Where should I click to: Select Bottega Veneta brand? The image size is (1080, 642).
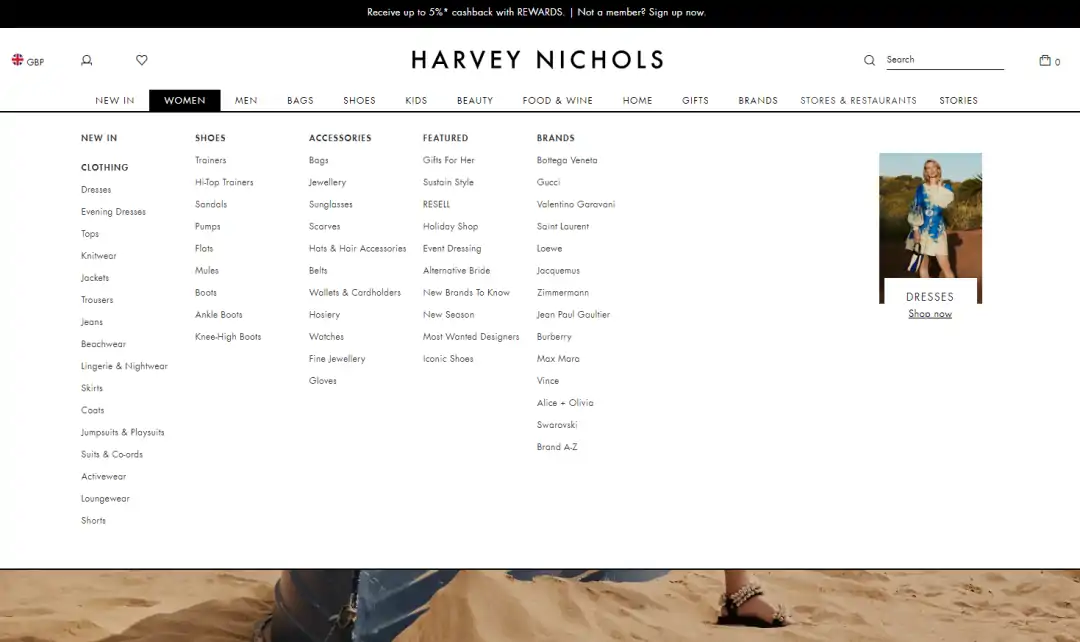[568, 160]
